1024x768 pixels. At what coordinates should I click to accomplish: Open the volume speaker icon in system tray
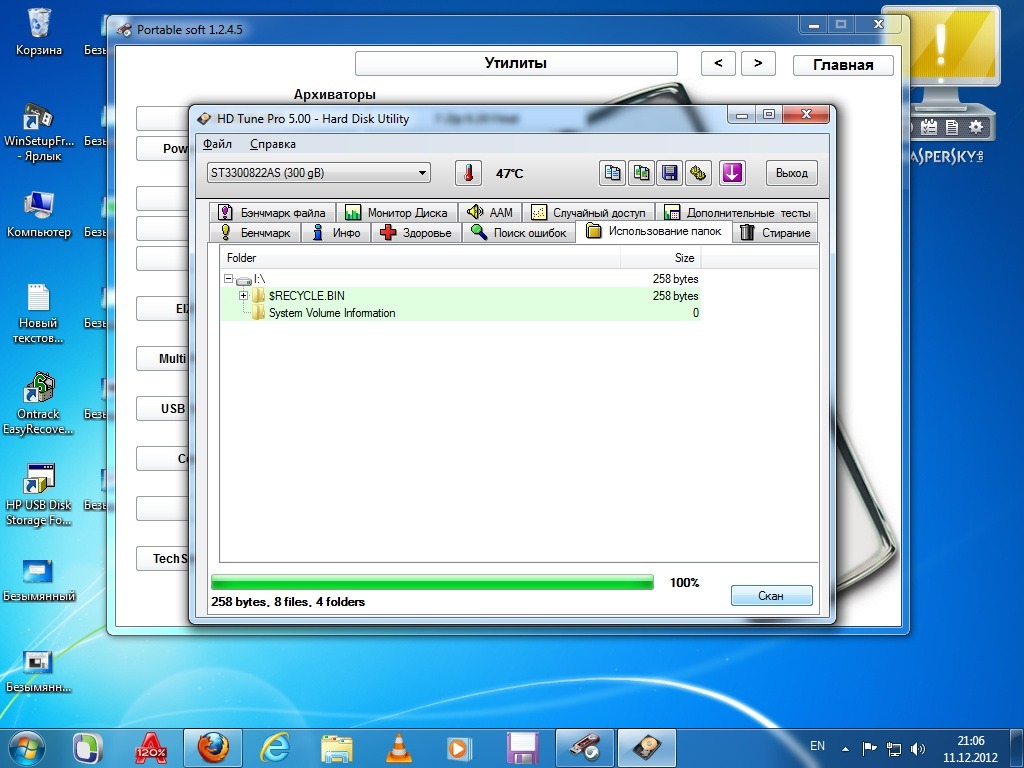pos(918,749)
